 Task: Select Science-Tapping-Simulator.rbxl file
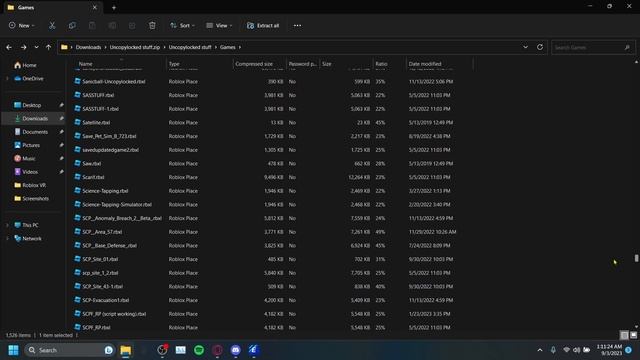pyautogui.click(x=117, y=204)
